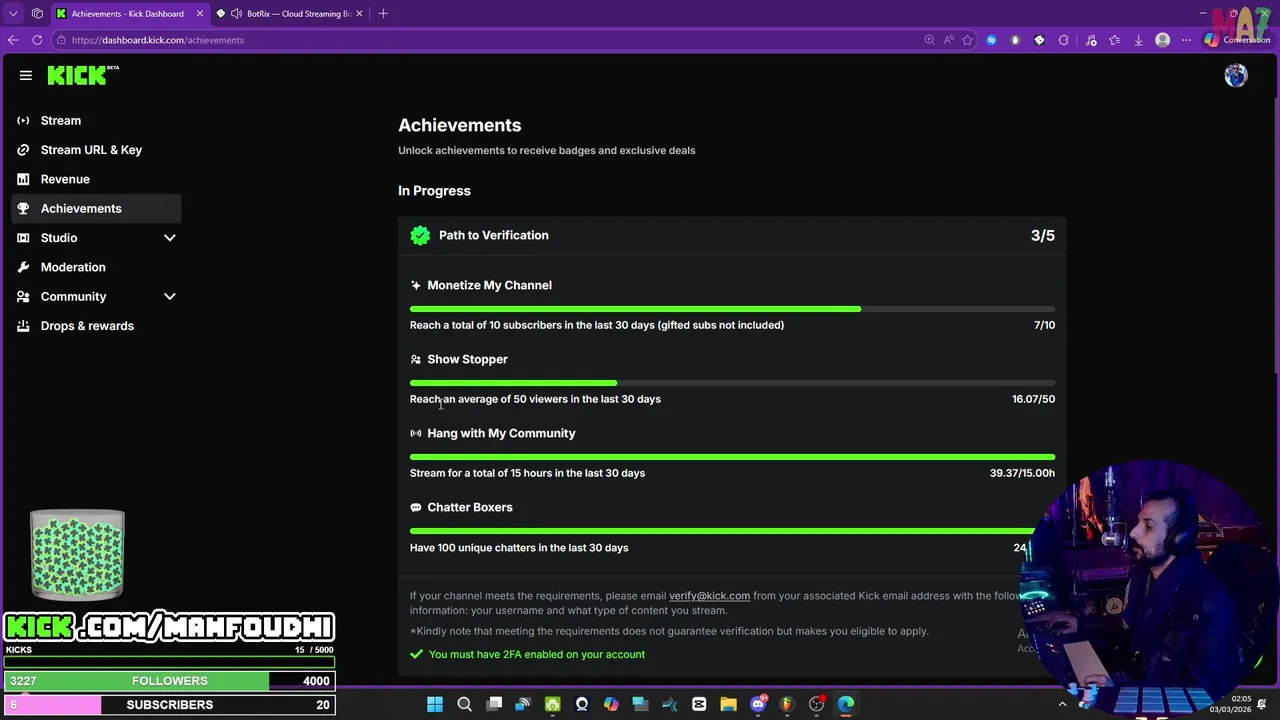Open OBS Studio from taskbar
The width and height of the screenshot is (1280, 720).
click(x=817, y=704)
